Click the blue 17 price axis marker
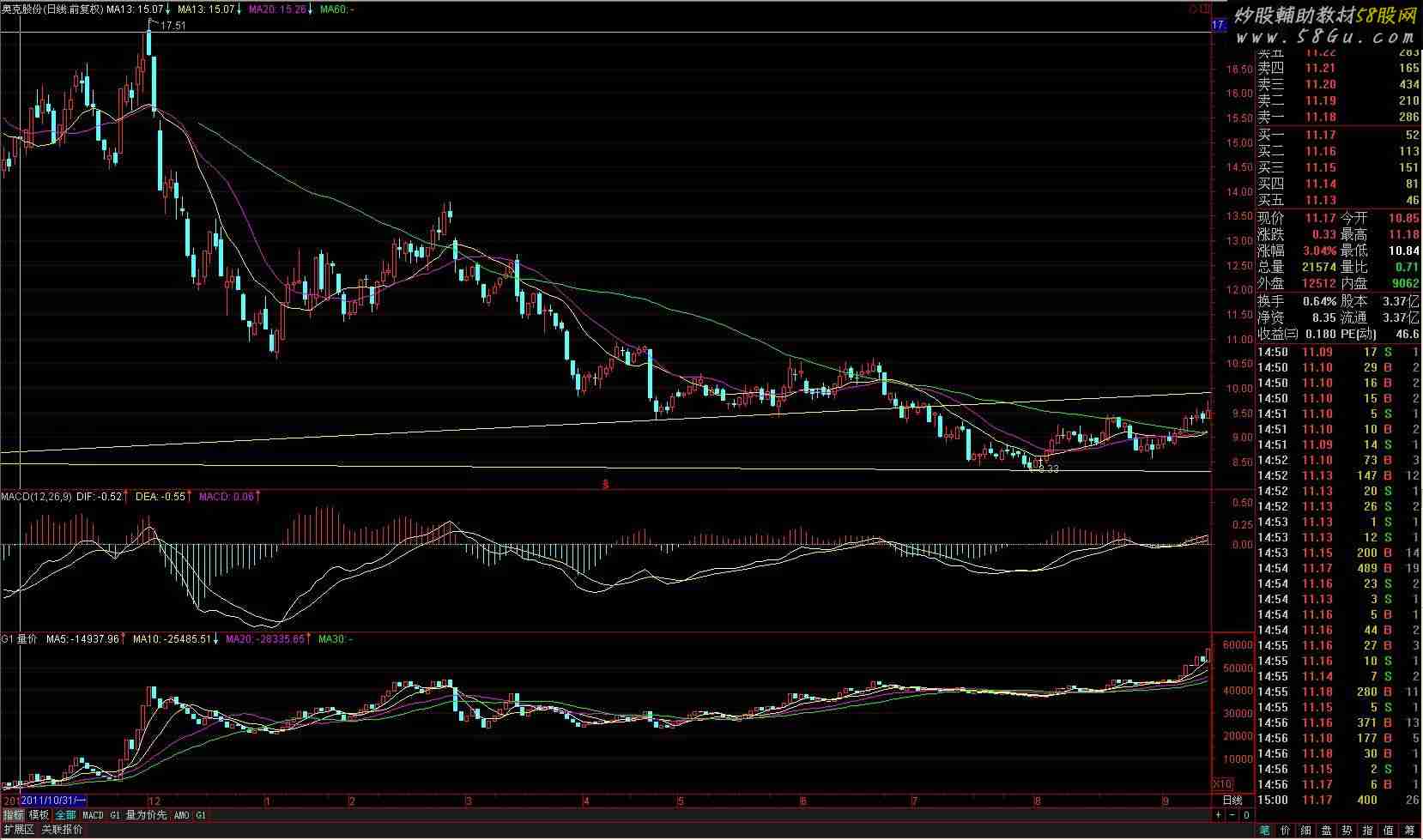Viewport: 1423px width, 840px height. [1219, 26]
